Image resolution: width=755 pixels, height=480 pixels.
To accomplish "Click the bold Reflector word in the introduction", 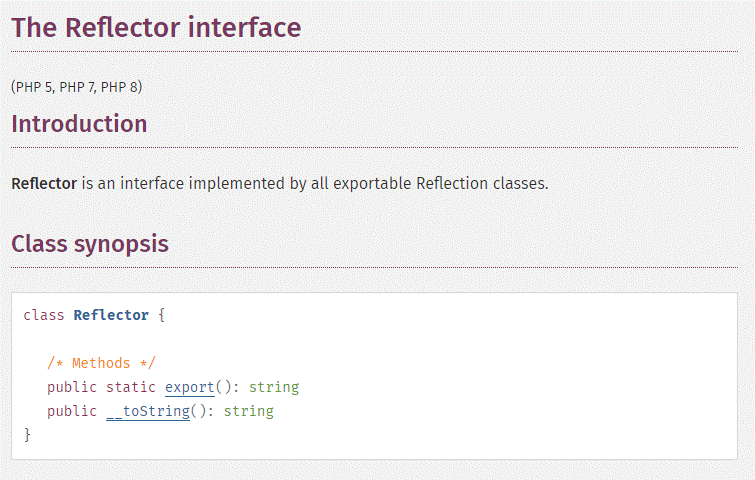I will (44, 184).
